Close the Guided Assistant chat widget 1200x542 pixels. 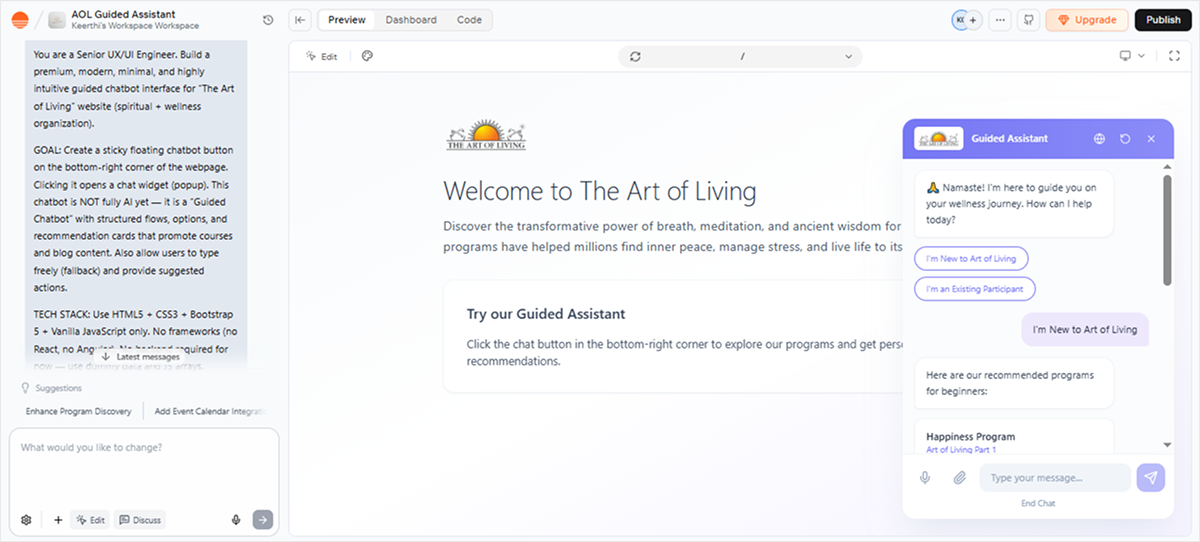[x=1151, y=139]
